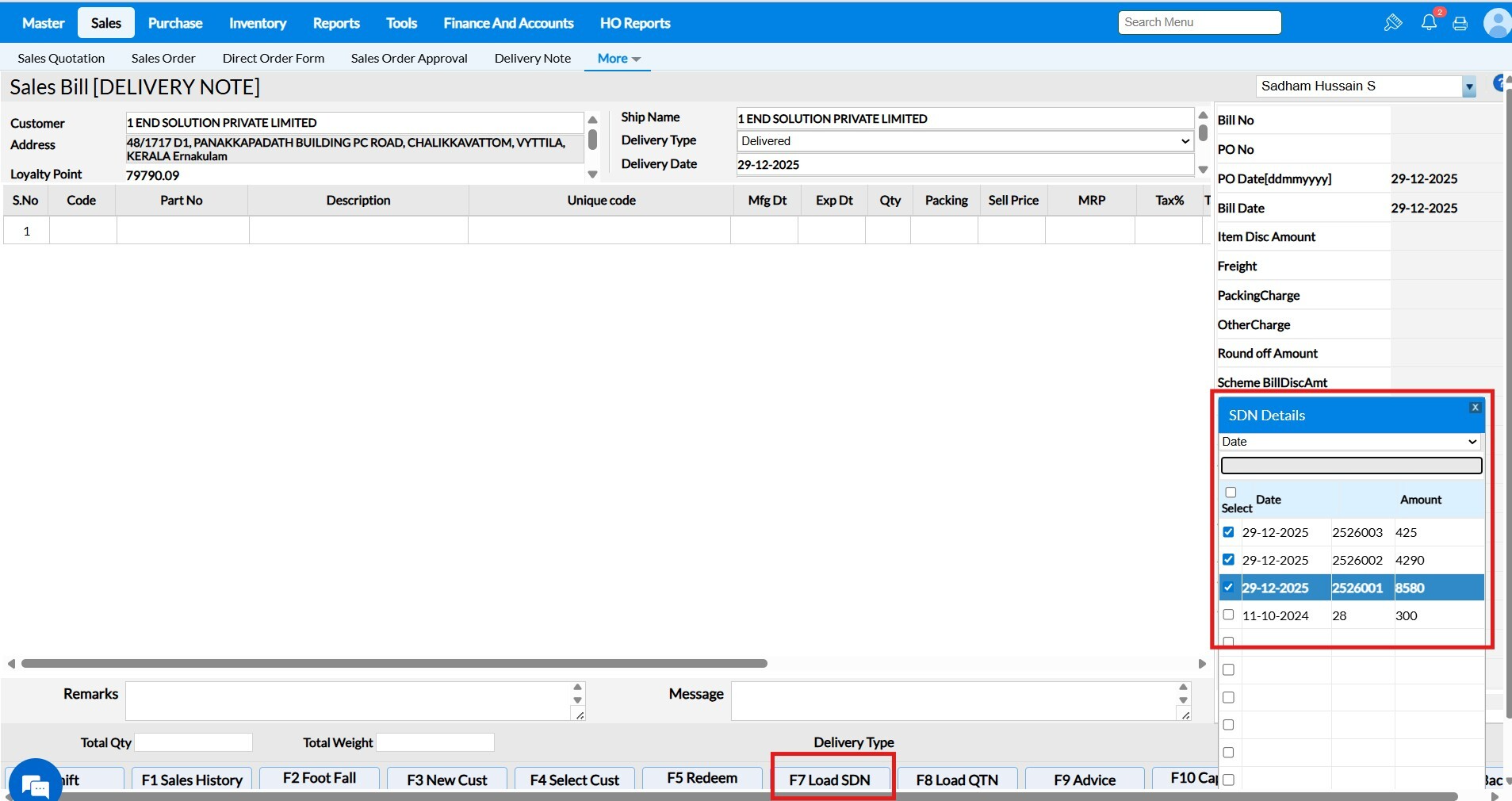Open the user profile avatar
Viewport: 1512px width, 801px height.
(1497, 23)
